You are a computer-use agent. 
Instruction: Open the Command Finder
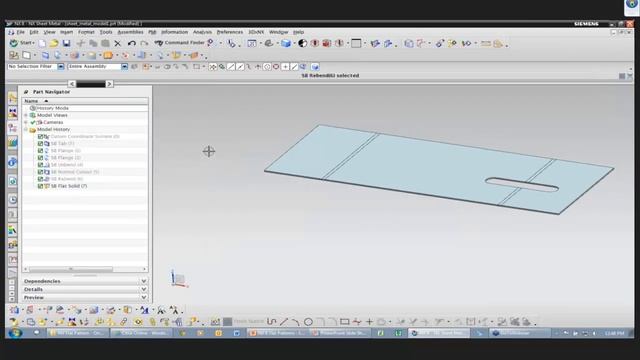pos(180,42)
